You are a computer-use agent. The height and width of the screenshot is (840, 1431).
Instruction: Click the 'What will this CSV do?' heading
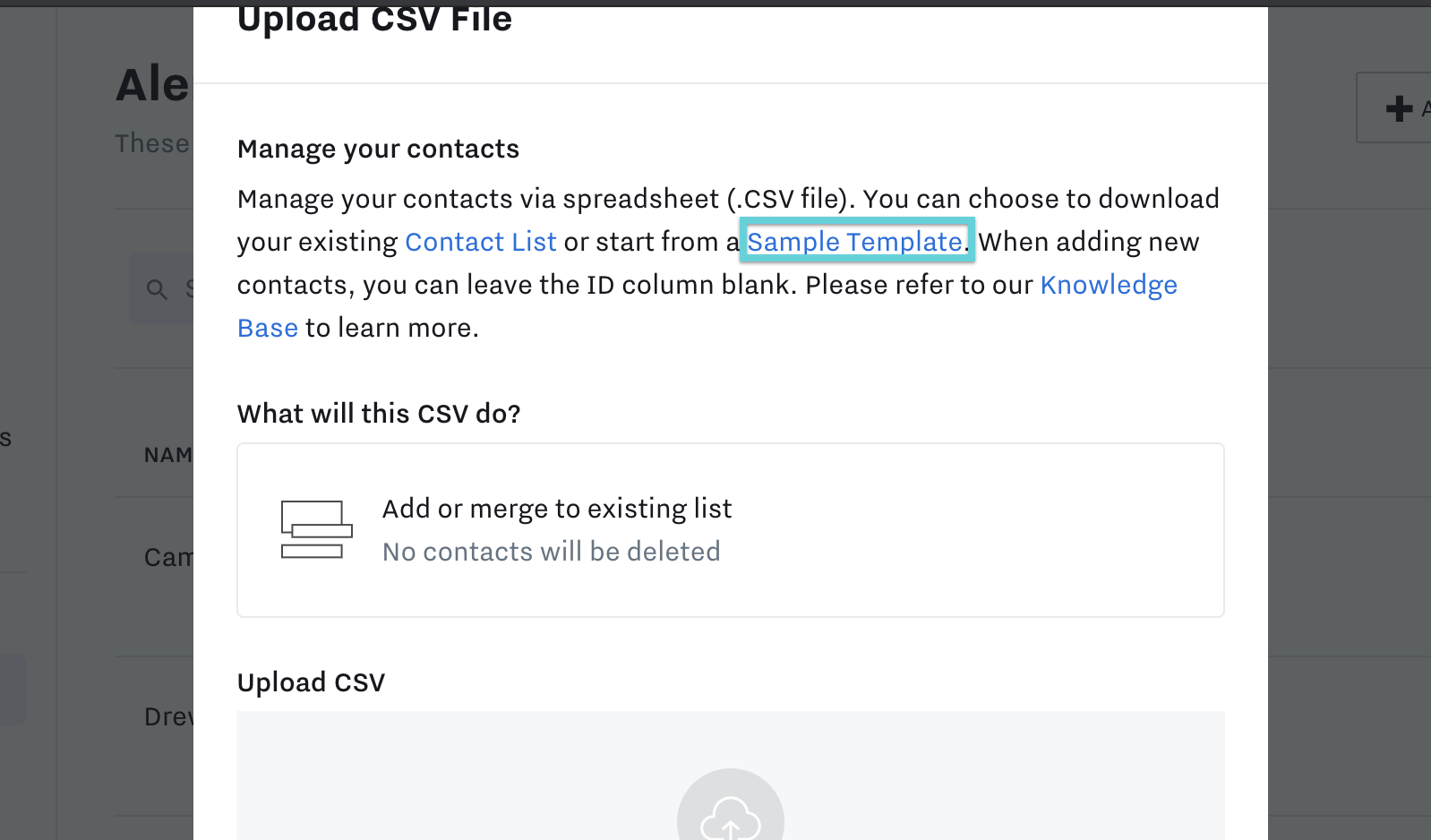click(379, 414)
